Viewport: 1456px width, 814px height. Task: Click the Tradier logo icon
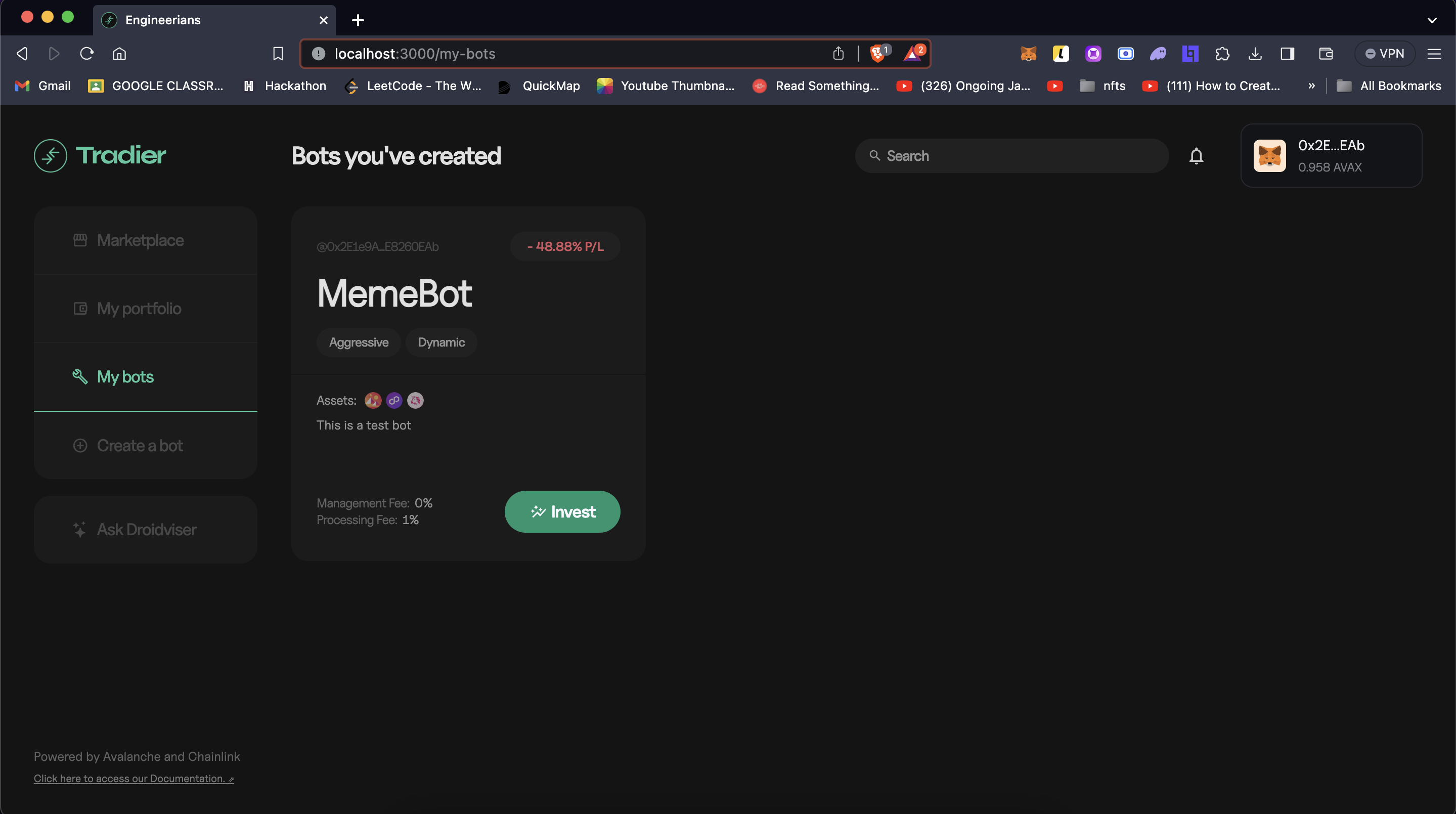click(50, 155)
